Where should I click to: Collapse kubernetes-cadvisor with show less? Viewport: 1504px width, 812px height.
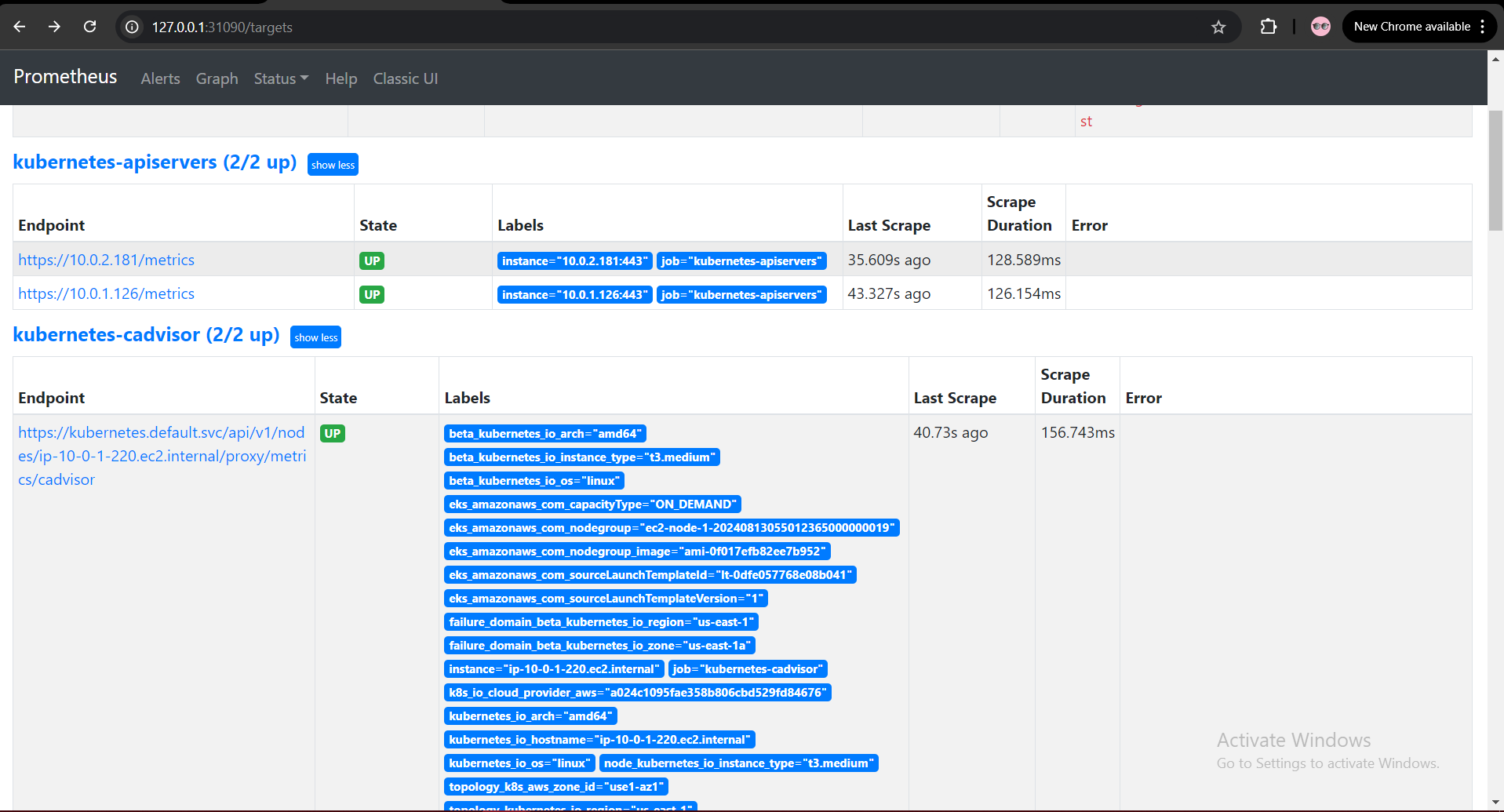pyautogui.click(x=315, y=337)
